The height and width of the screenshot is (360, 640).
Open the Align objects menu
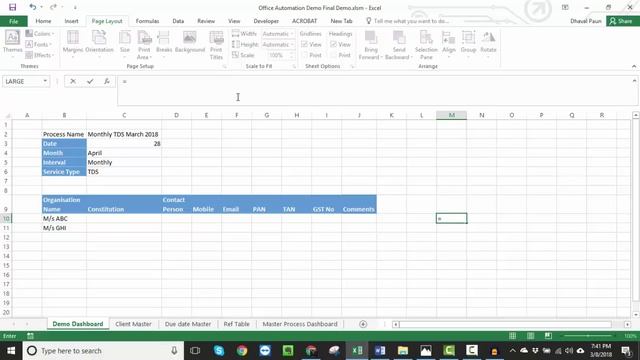(x=449, y=44)
